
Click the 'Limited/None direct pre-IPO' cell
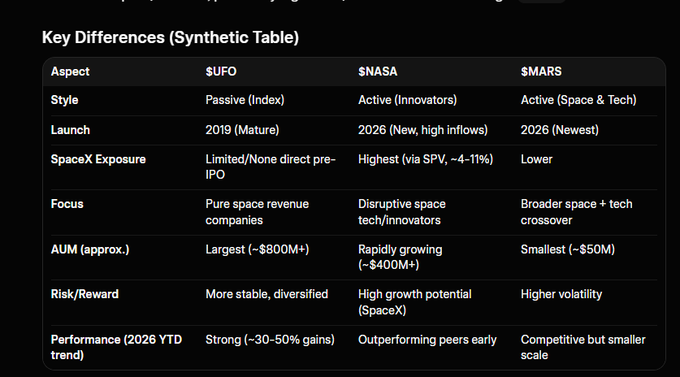[x=271, y=167]
